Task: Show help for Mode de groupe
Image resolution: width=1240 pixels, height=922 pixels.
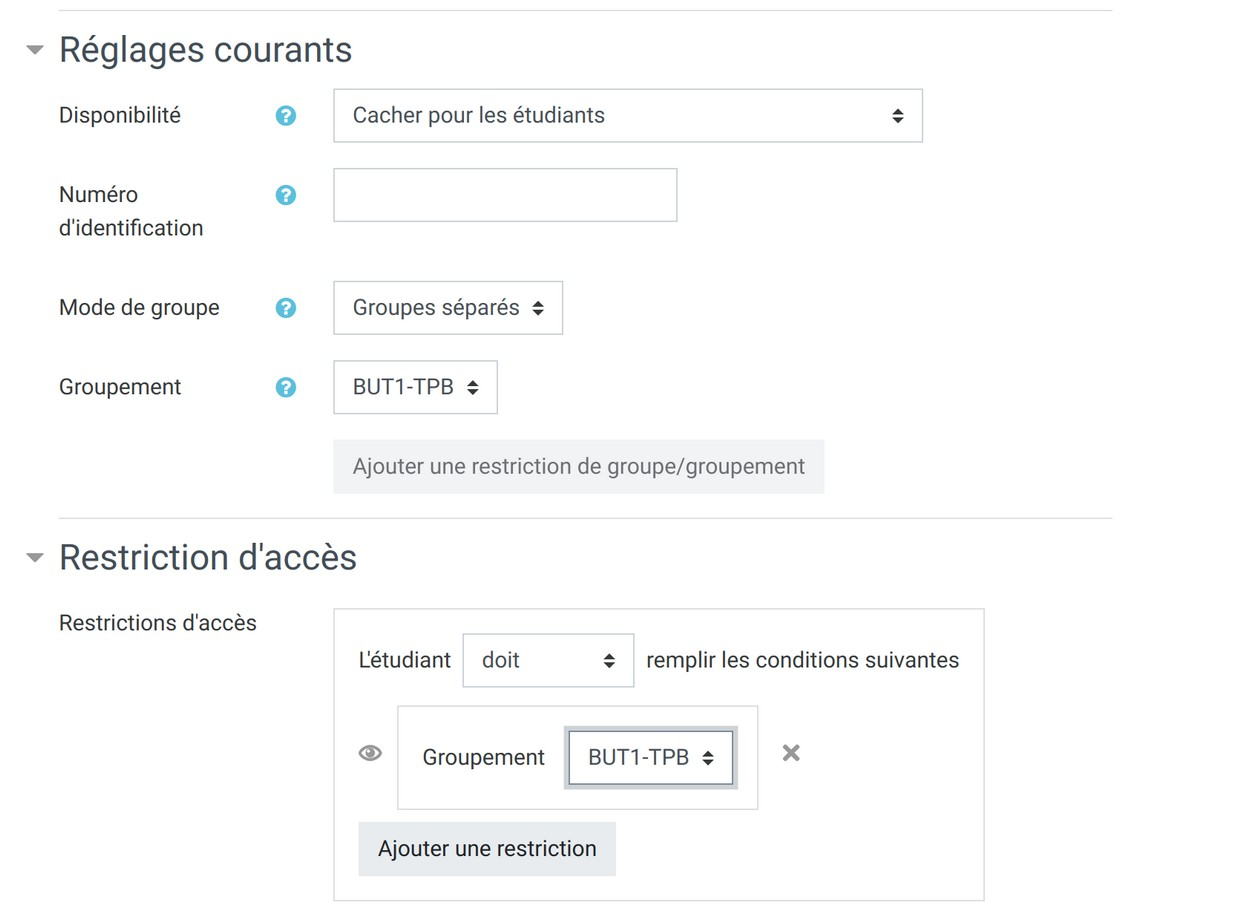Action: click(x=285, y=308)
